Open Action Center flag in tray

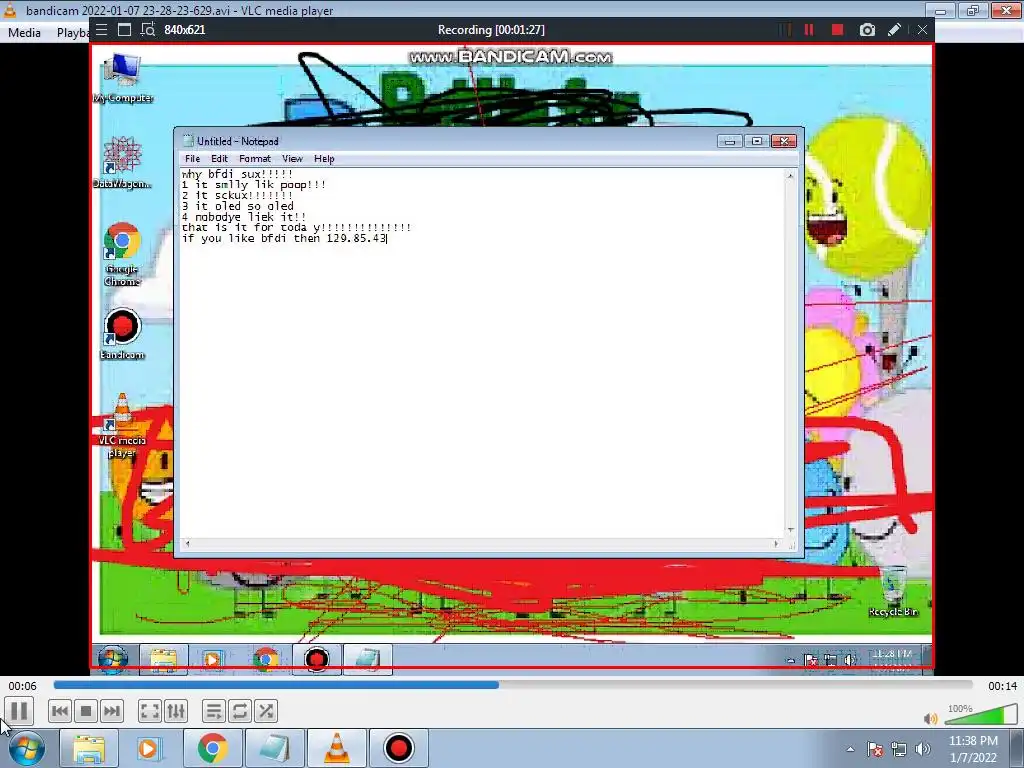tap(875, 749)
